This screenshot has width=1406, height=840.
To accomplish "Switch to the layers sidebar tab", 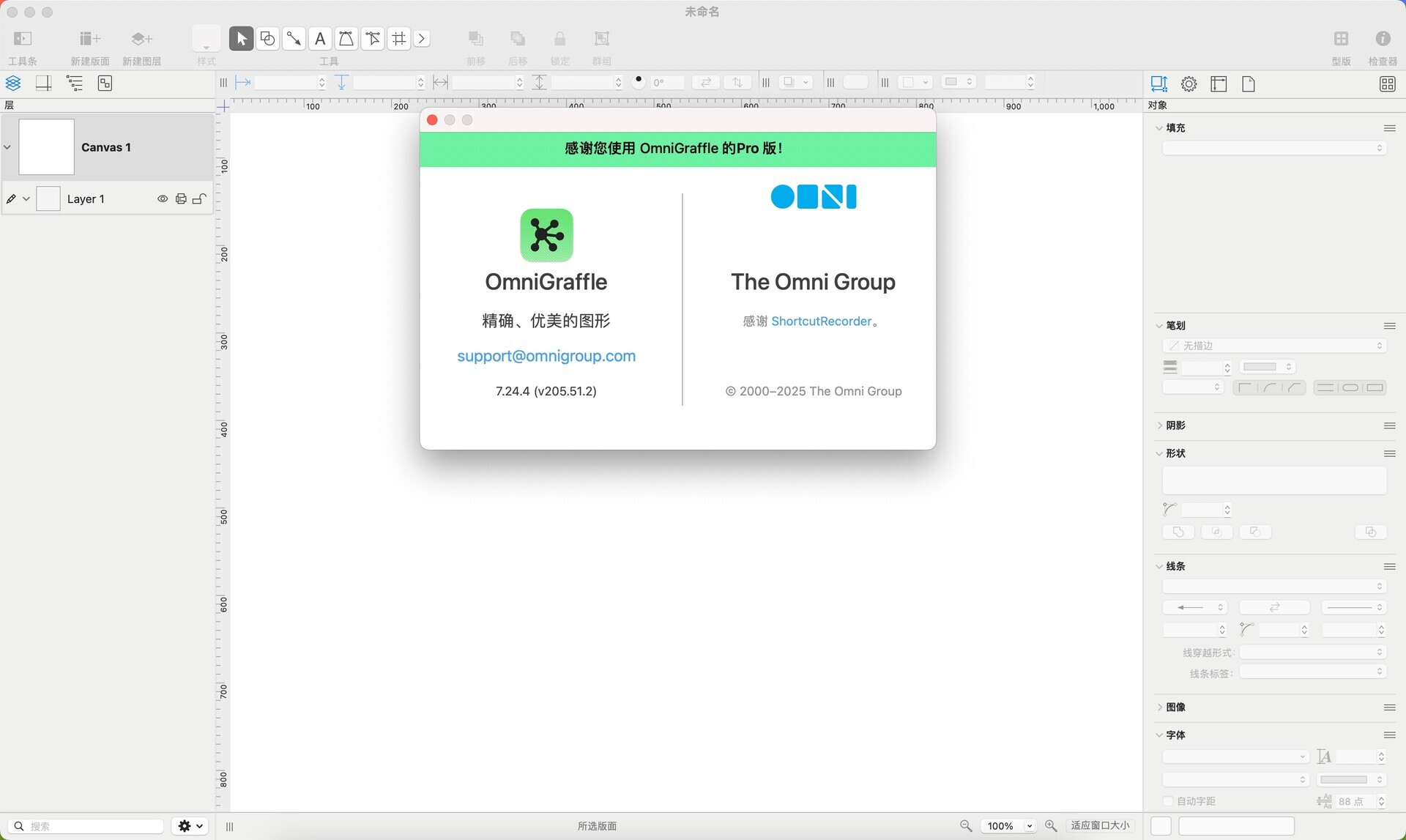I will [x=13, y=83].
